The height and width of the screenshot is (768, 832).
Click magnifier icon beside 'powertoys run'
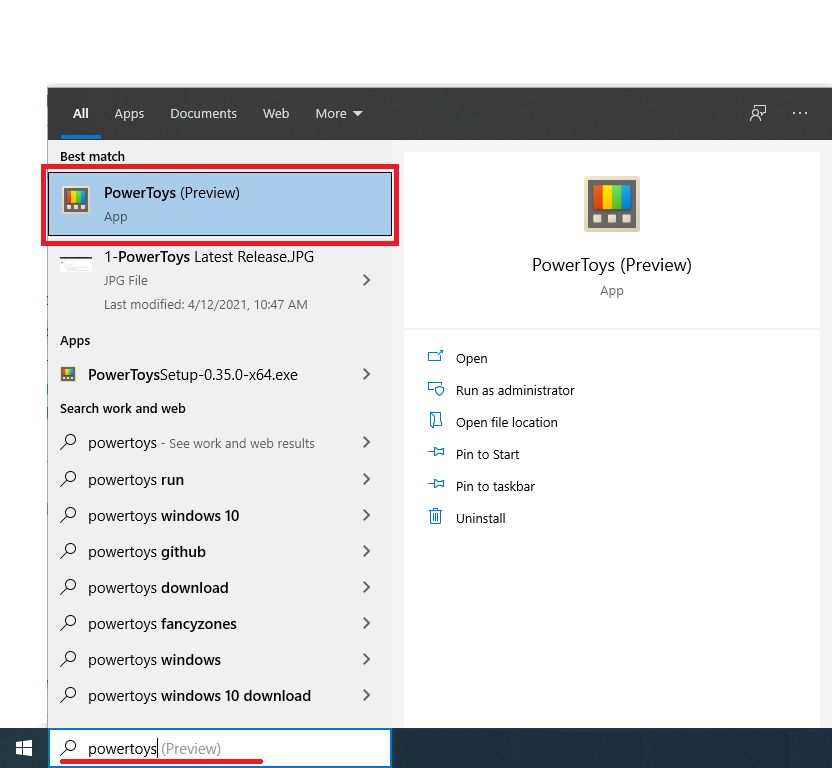pyautogui.click(x=68, y=479)
